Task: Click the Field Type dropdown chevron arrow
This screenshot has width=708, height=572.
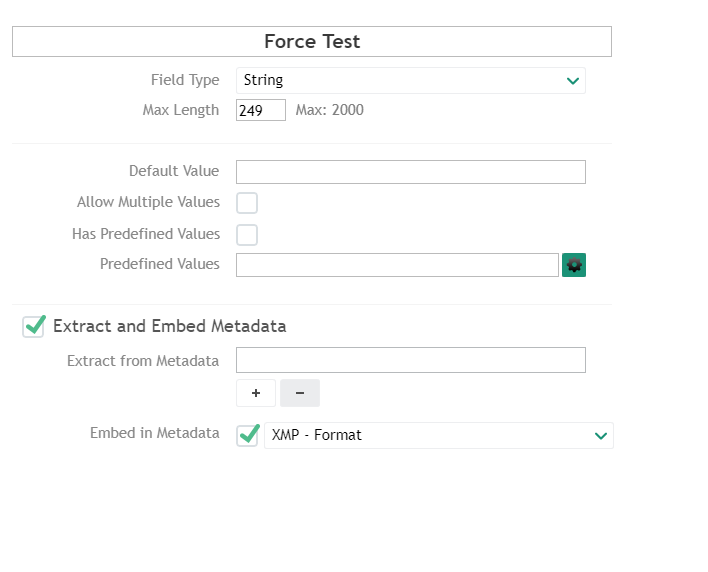Action: tap(573, 81)
